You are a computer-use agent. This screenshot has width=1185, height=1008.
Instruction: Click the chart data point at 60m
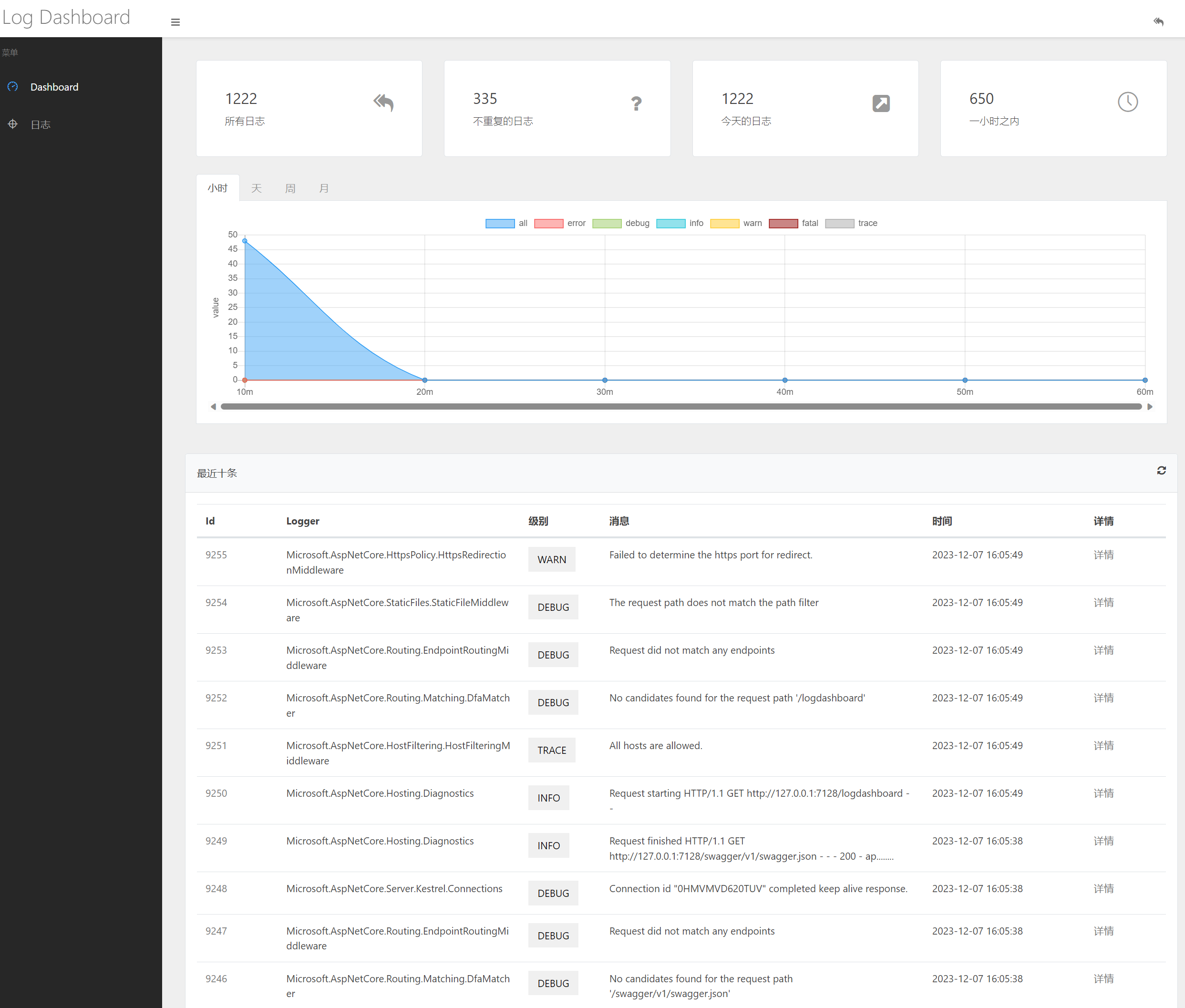click(x=1145, y=380)
